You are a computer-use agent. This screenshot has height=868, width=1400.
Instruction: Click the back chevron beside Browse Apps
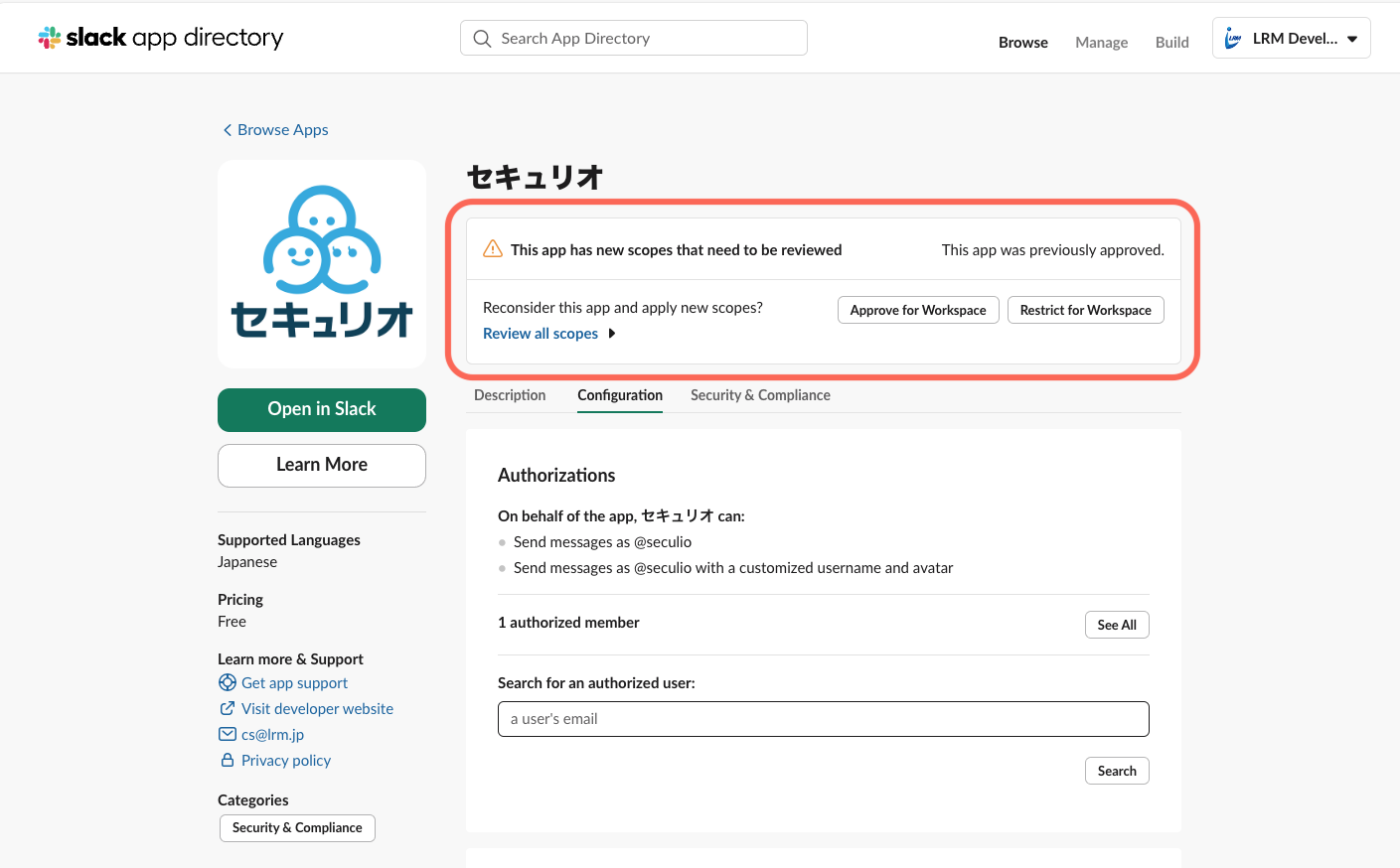click(228, 130)
